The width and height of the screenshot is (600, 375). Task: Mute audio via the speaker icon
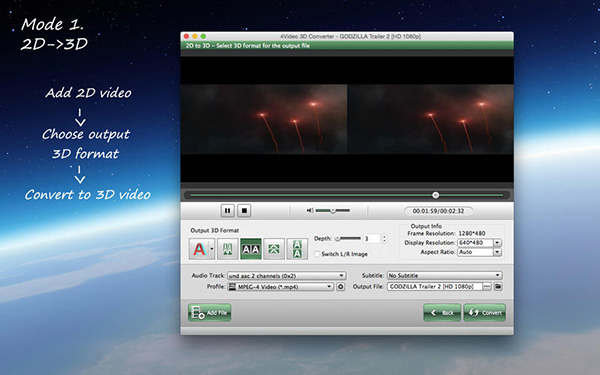[310, 210]
